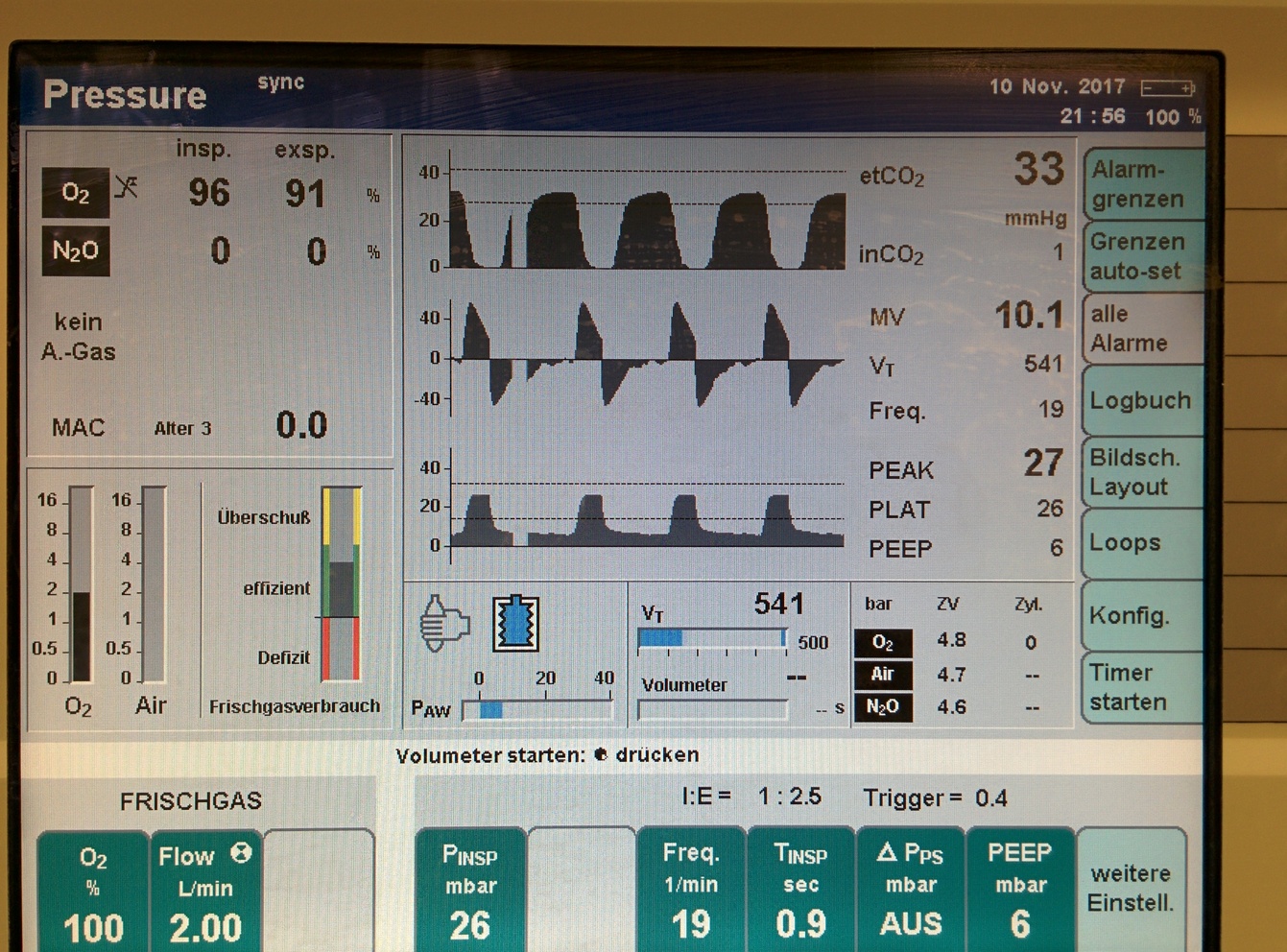Click the O2 gas label box
This screenshot has width=1287, height=952.
tap(75, 193)
